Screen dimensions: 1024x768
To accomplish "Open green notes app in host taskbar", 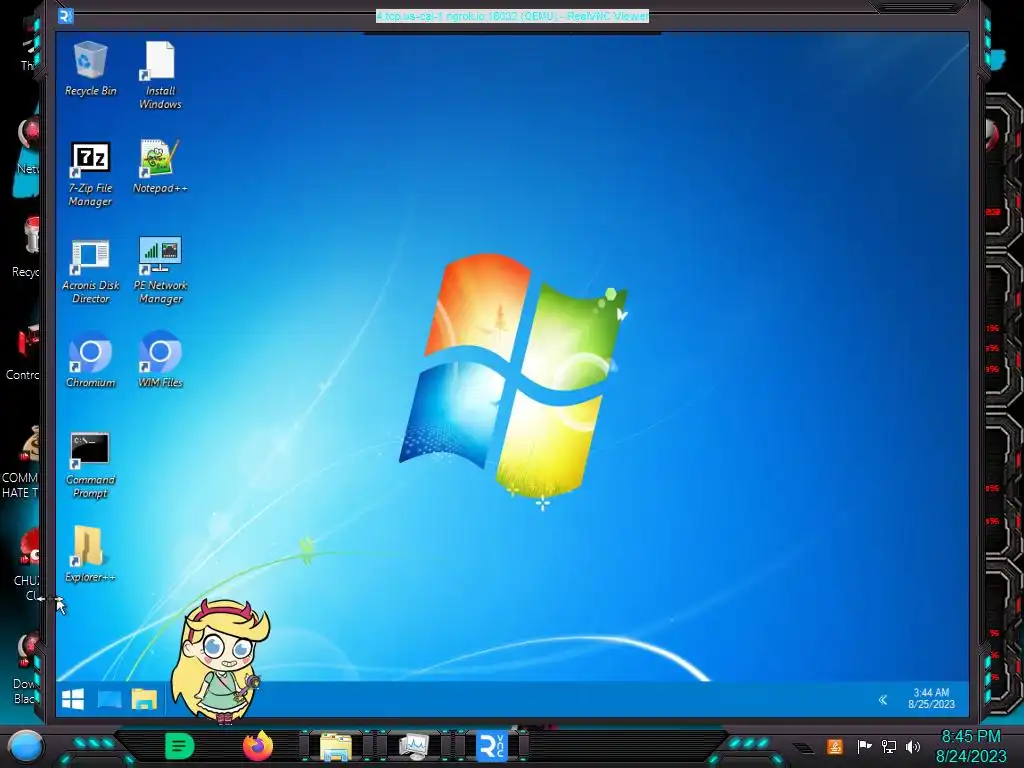I will [180, 746].
